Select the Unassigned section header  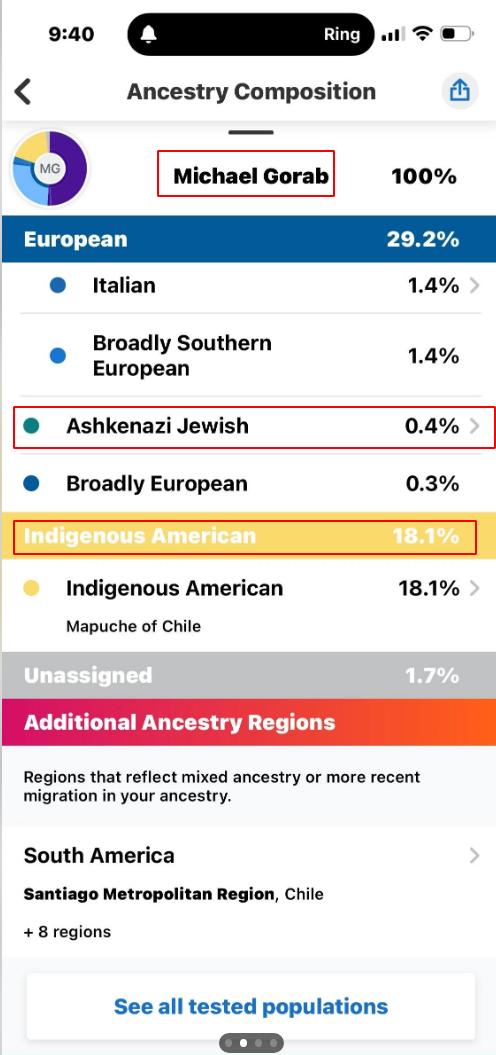248,675
